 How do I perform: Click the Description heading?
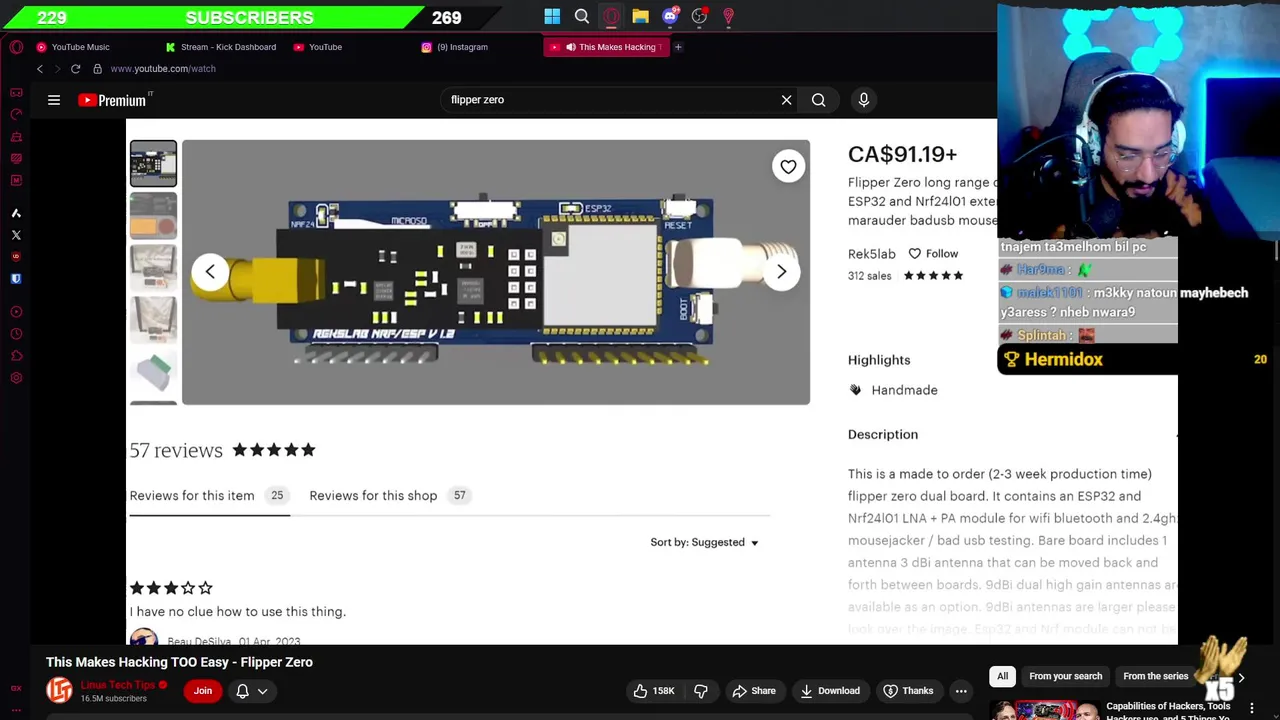point(883,435)
